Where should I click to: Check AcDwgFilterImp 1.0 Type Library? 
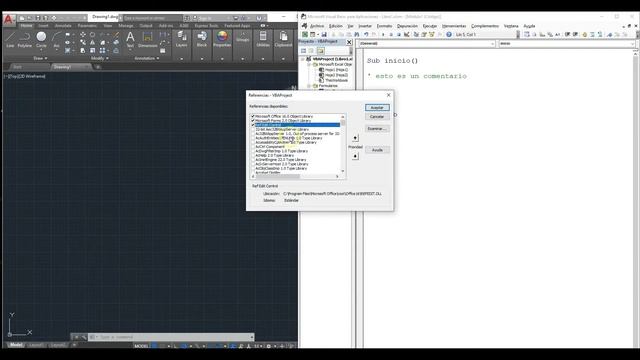(253, 151)
